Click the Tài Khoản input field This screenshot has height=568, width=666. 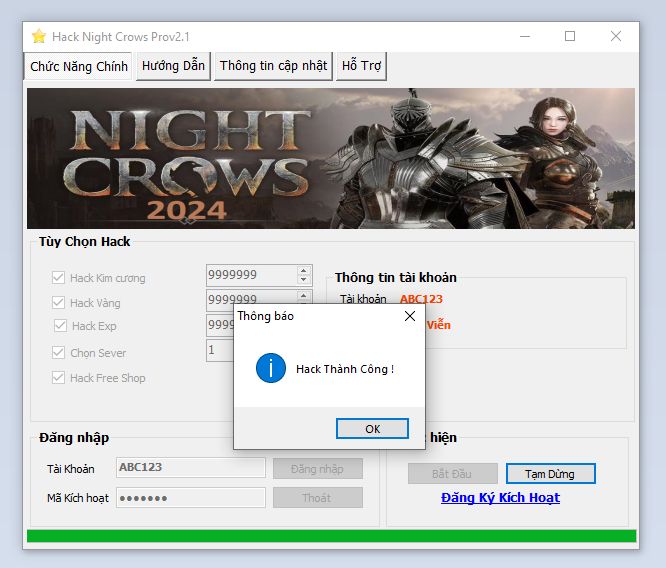pos(191,468)
